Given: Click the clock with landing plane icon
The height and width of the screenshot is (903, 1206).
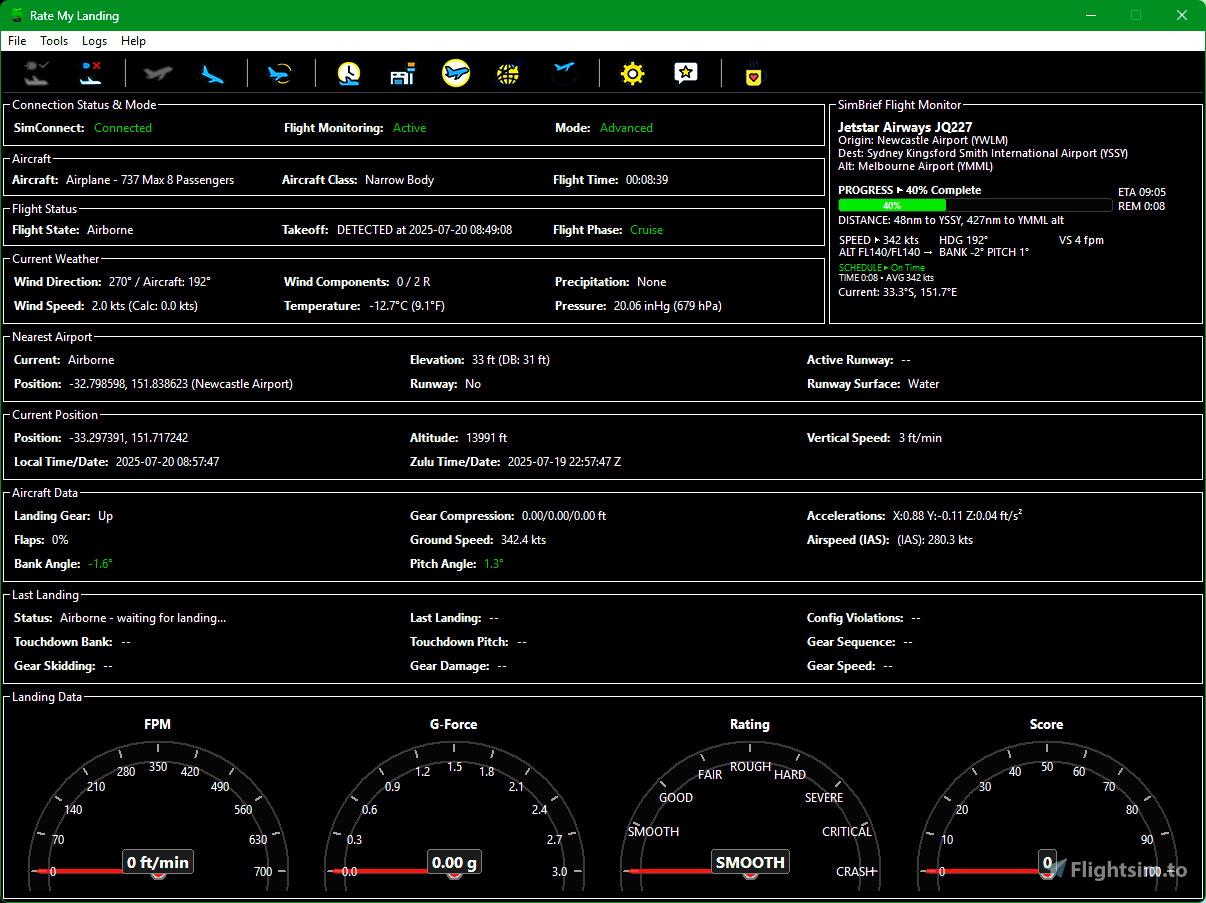Looking at the screenshot, I should point(348,73).
